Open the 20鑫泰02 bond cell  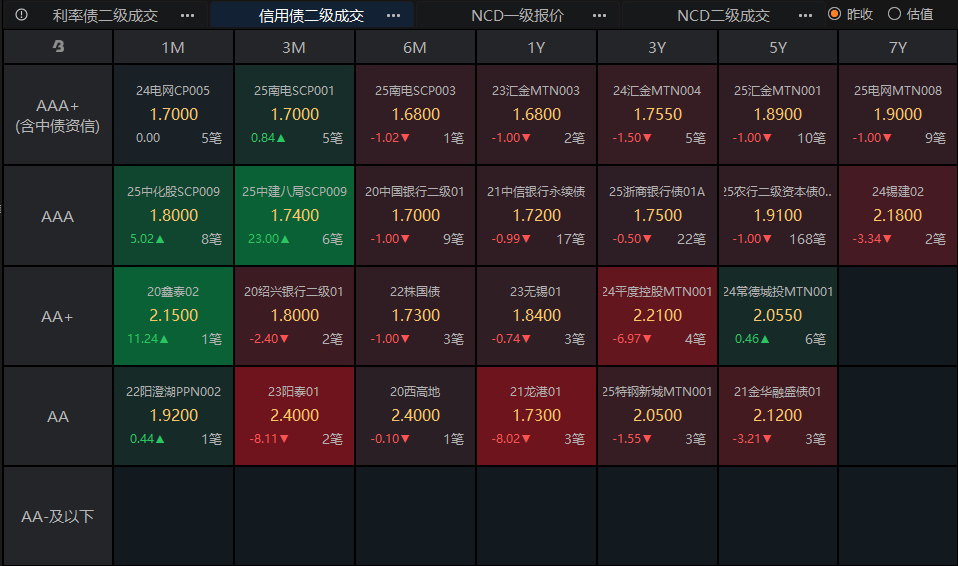point(173,316)
